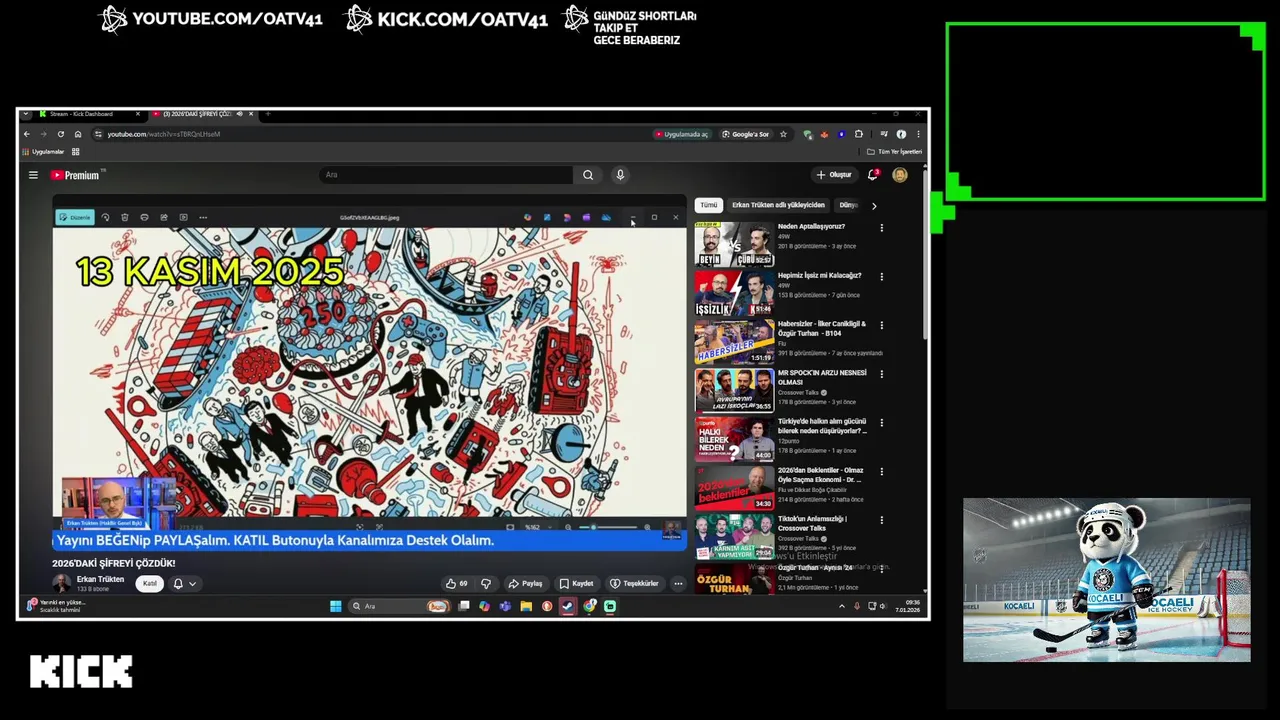The width and height of the screenshot is (1280, 720).
Task: Open the YouTube account avatar menu
Action: coord(900,175)
